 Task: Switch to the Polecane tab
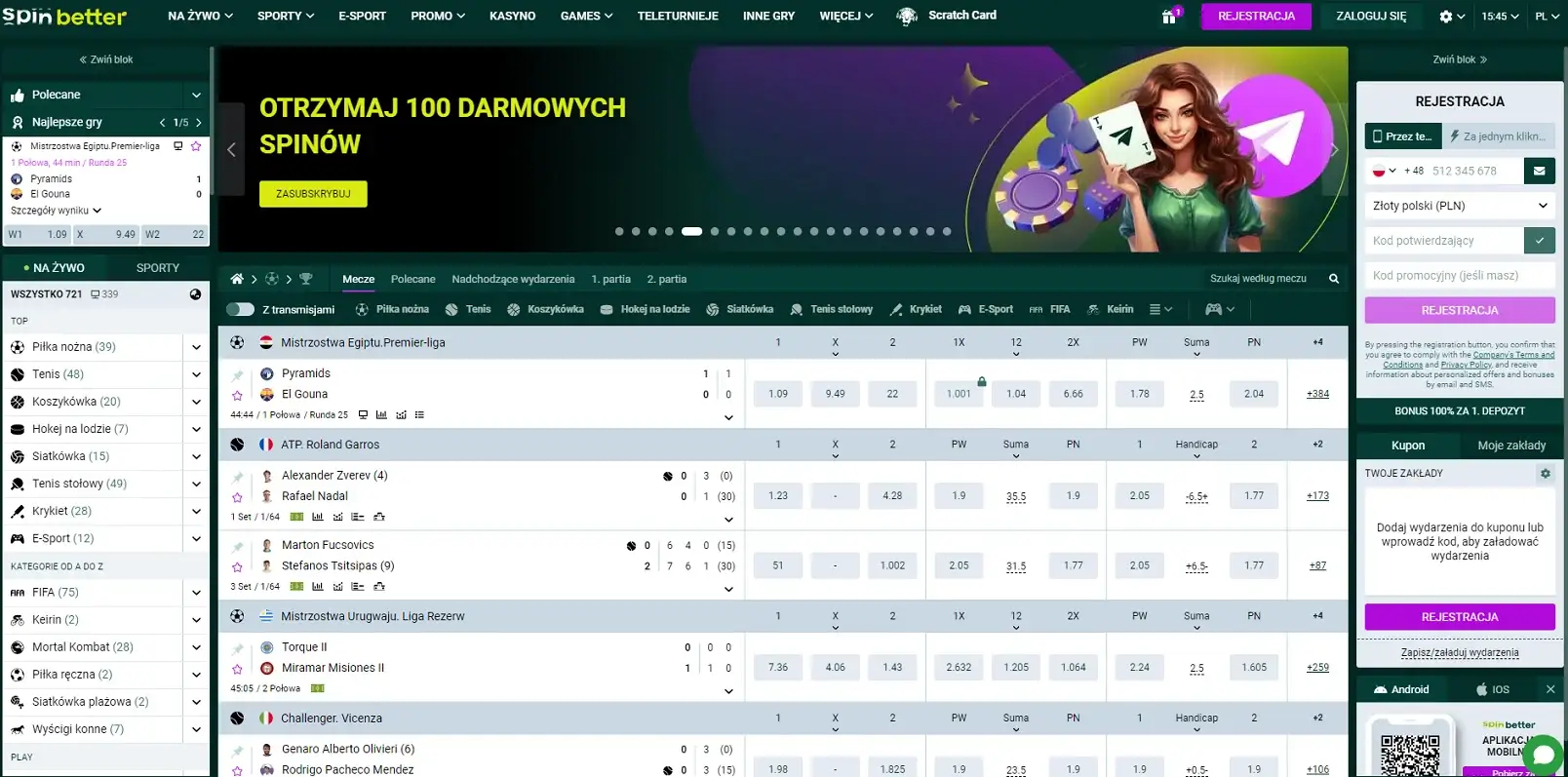click(413, 279)
